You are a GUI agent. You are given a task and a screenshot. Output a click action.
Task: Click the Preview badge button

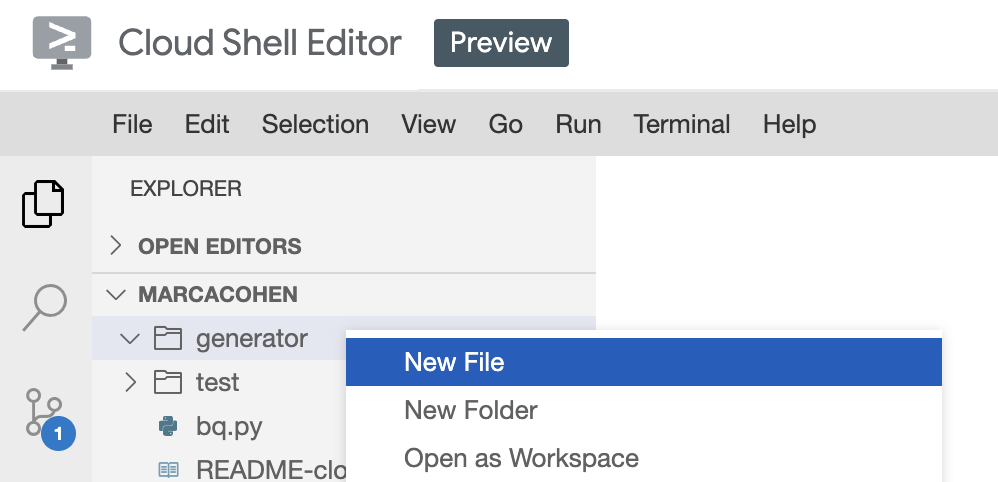[501, 43]
